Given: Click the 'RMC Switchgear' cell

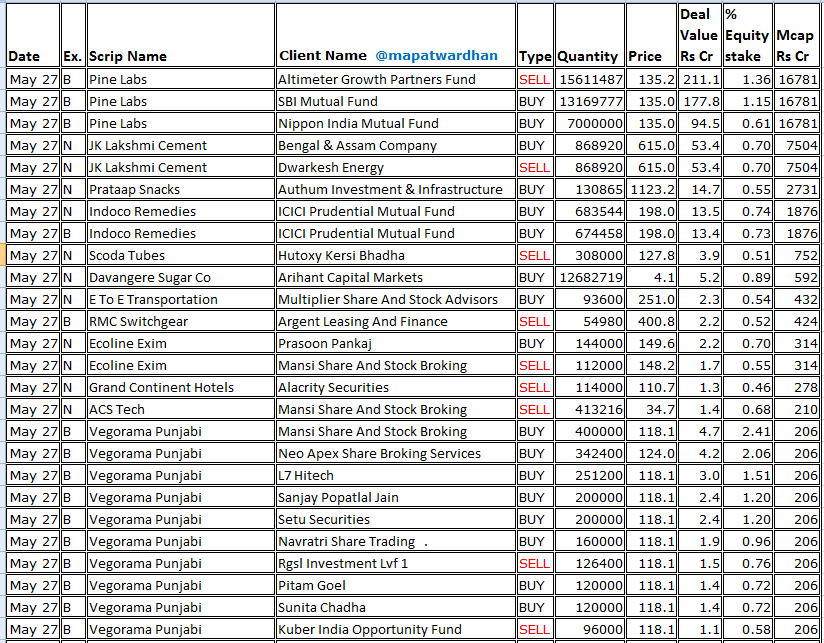Looking at the screenshot, I should 181,322.
